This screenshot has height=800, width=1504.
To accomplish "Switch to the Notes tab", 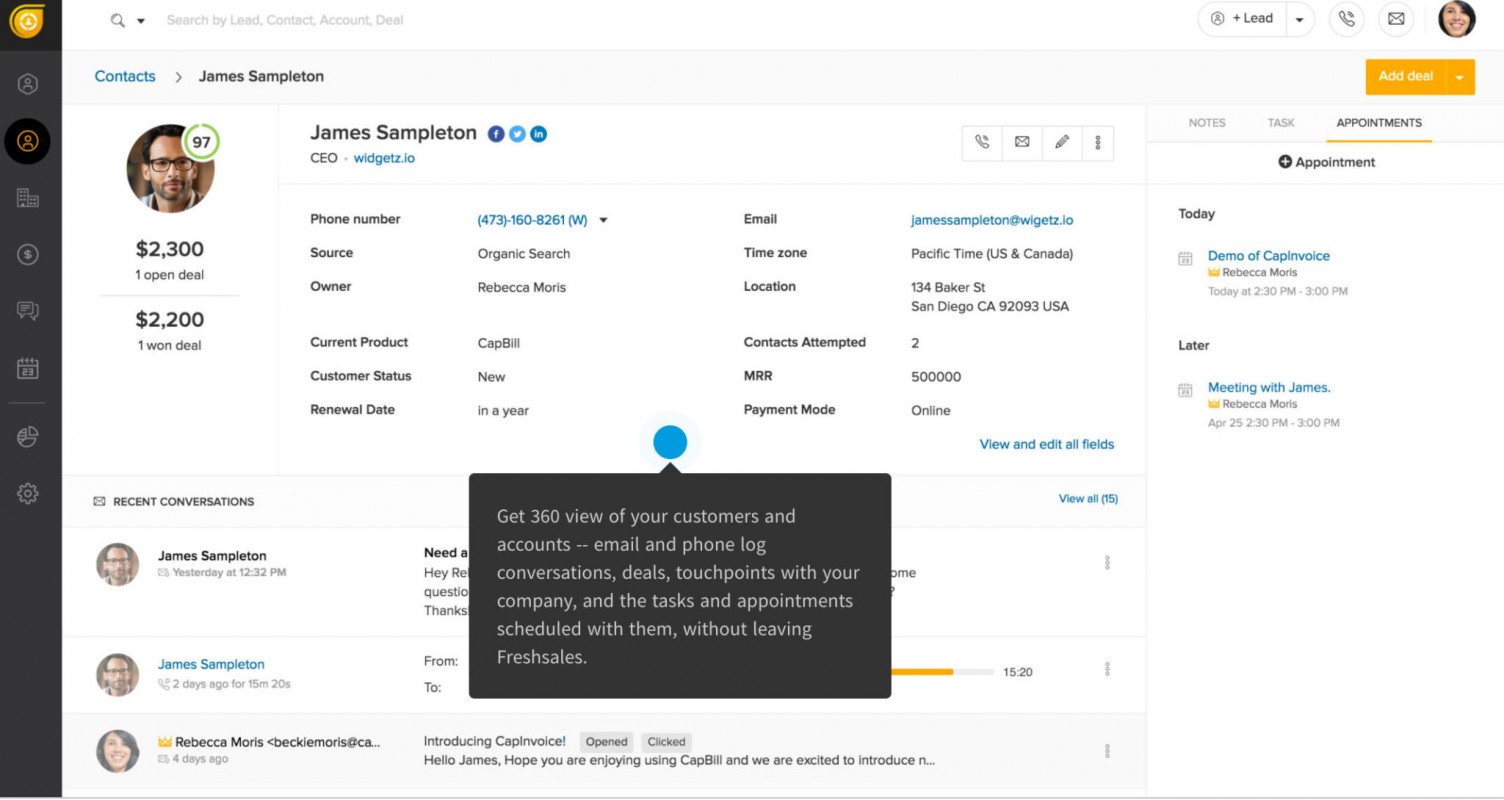I will pyautogui.click(x=1206, y=123).
